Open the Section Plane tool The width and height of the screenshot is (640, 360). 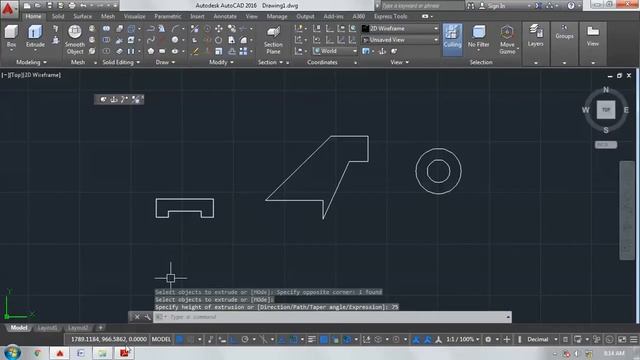click(273, 32)
